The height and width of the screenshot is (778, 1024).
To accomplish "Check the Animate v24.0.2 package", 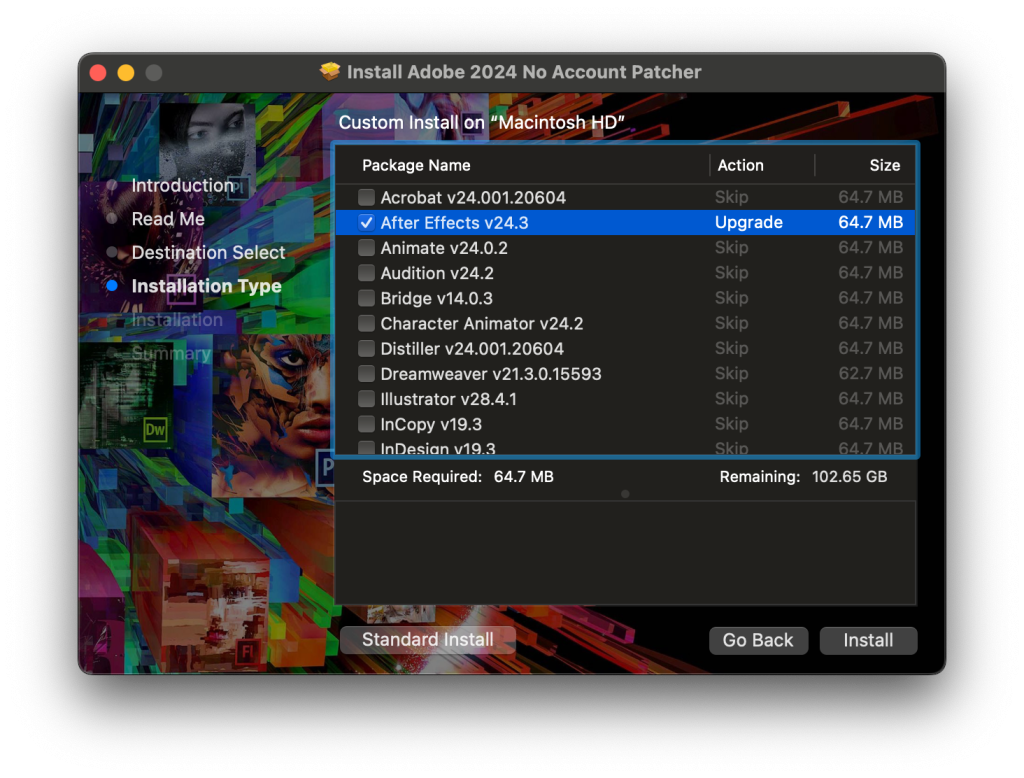I will [366, 247].
